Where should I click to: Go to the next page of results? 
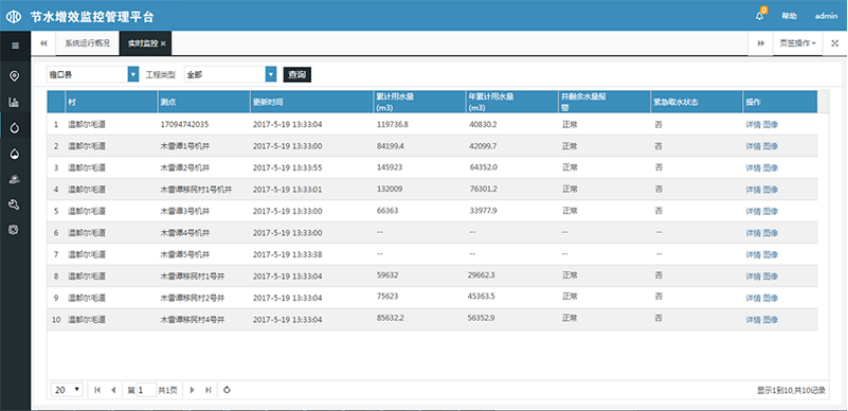191,389
